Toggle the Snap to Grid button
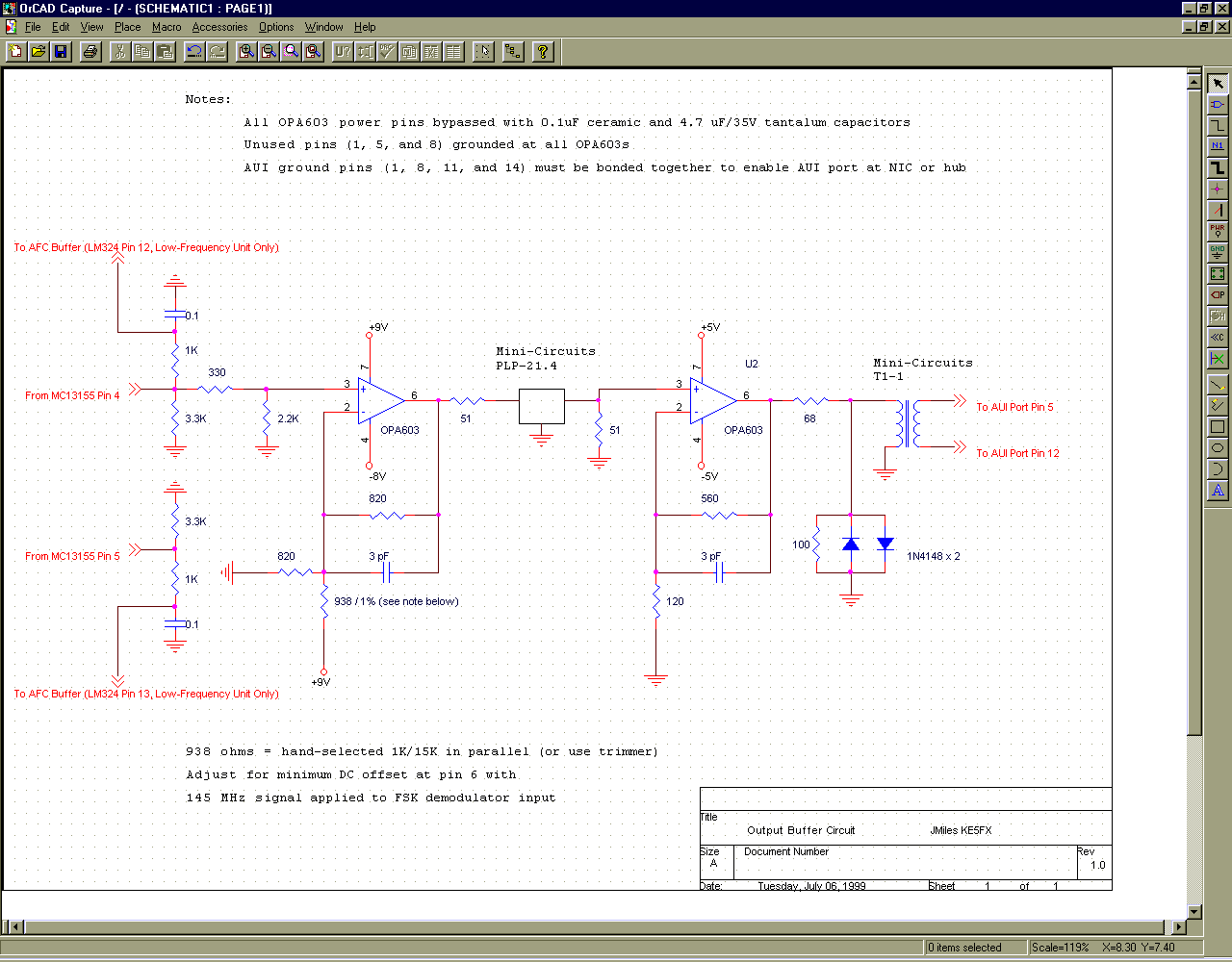The image size is (1232, 962). click(483, 52)
